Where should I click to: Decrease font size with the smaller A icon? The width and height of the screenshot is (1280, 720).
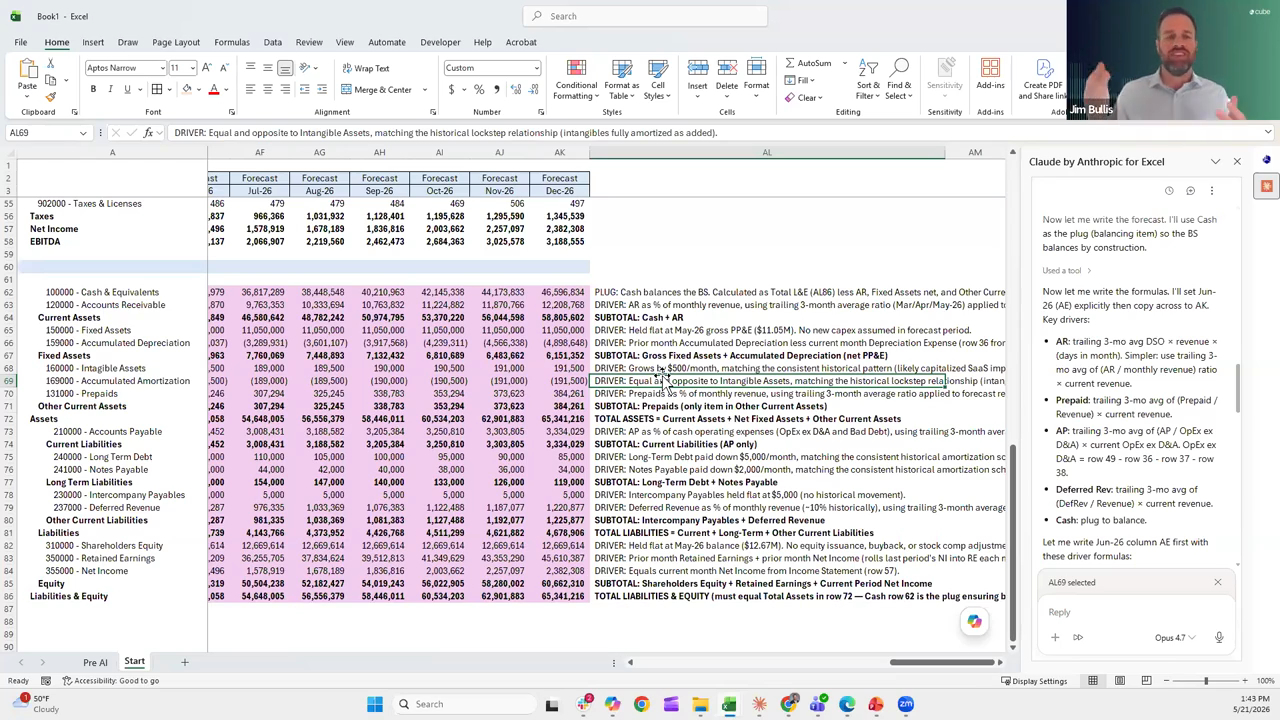tap(223, 68)
